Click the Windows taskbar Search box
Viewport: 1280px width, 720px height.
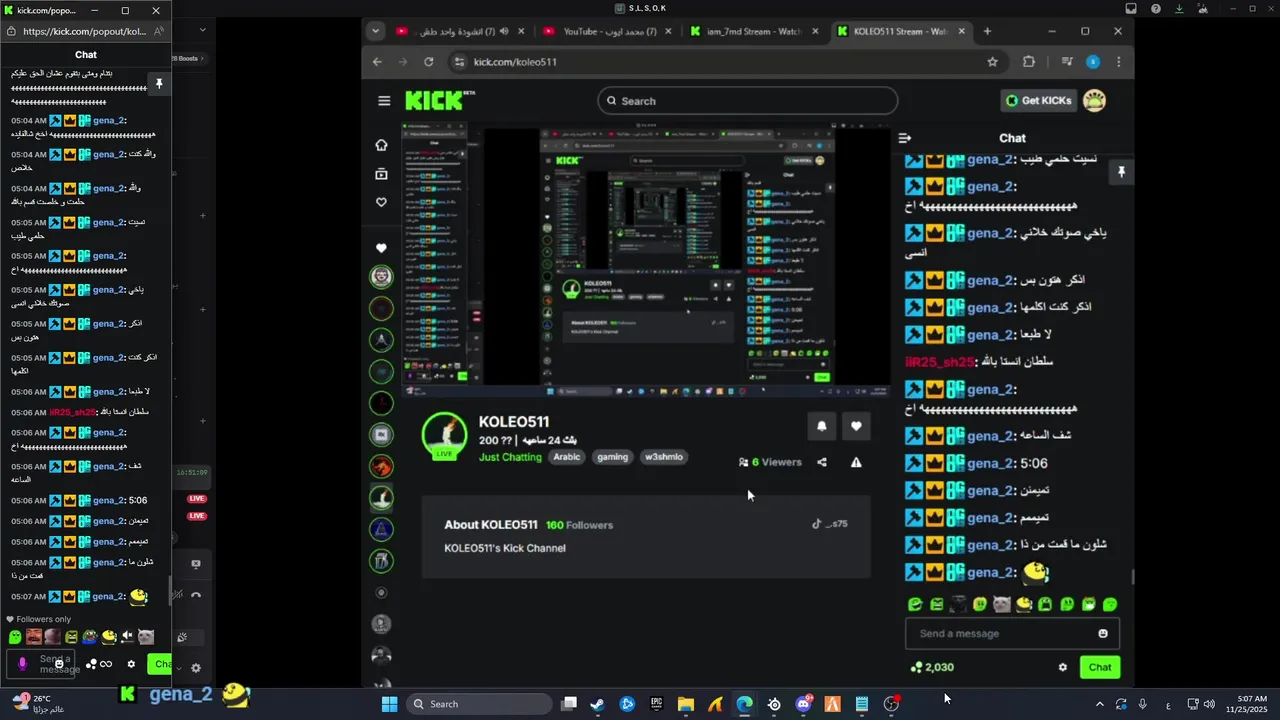pos(481,704)
